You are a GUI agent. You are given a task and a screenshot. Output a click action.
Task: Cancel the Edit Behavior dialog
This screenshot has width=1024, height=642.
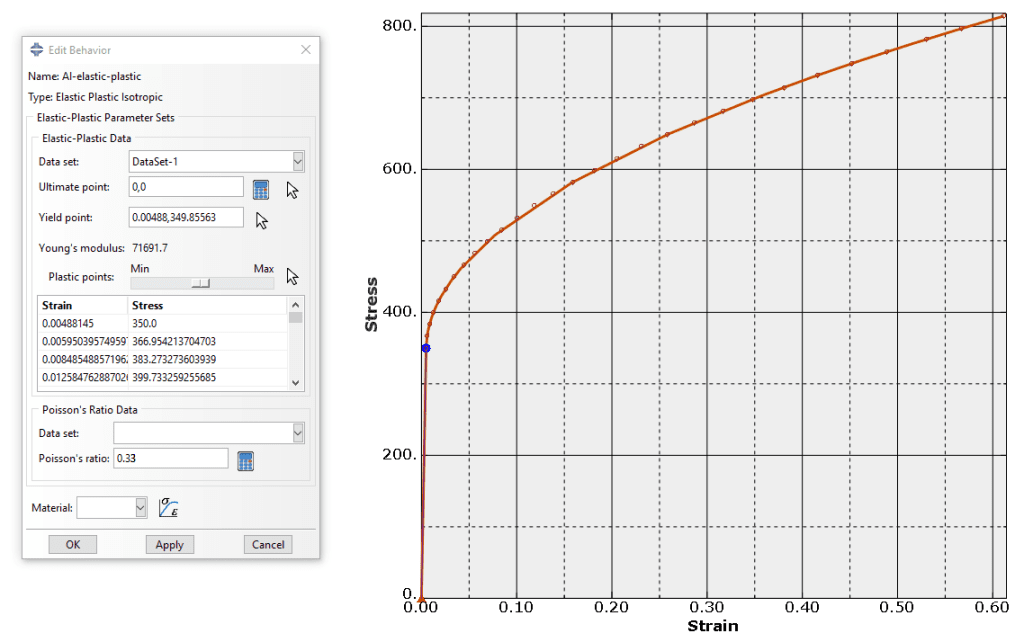pos(268,545)
